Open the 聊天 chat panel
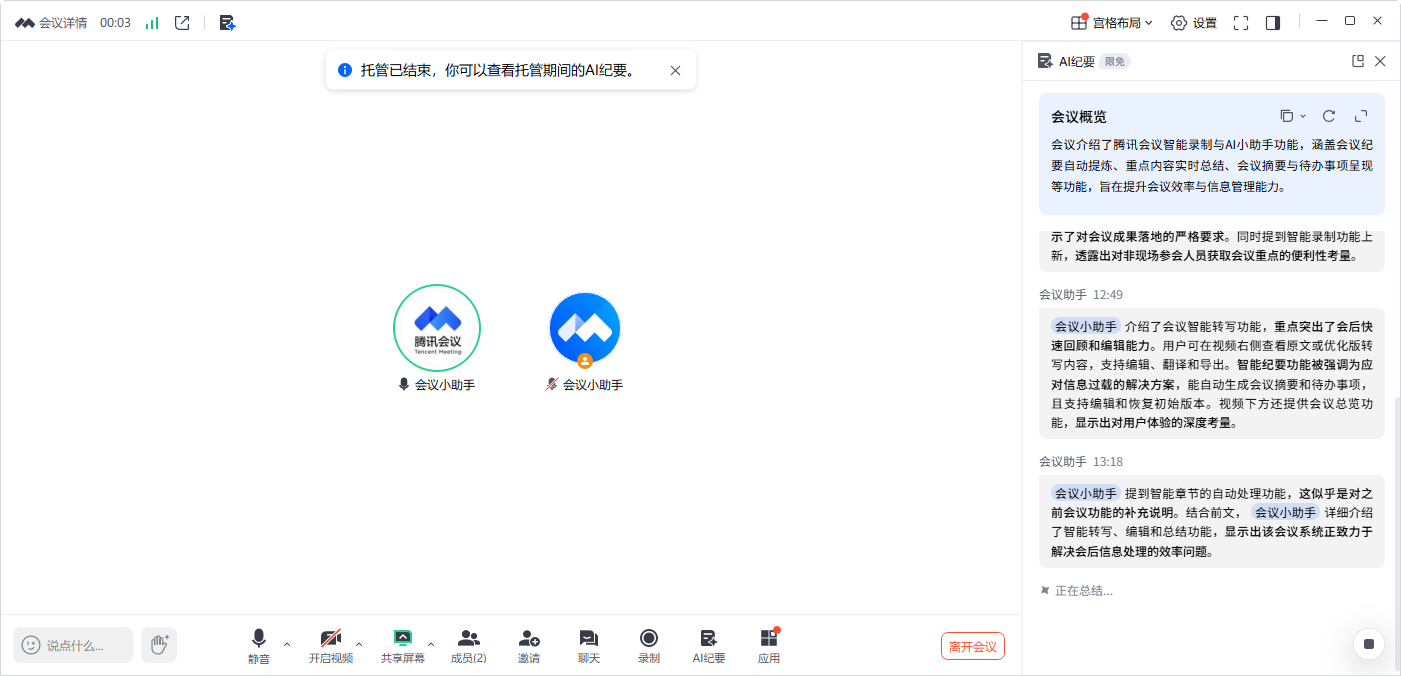This screenshot has height=676, width=1401. tap(589, 645)
